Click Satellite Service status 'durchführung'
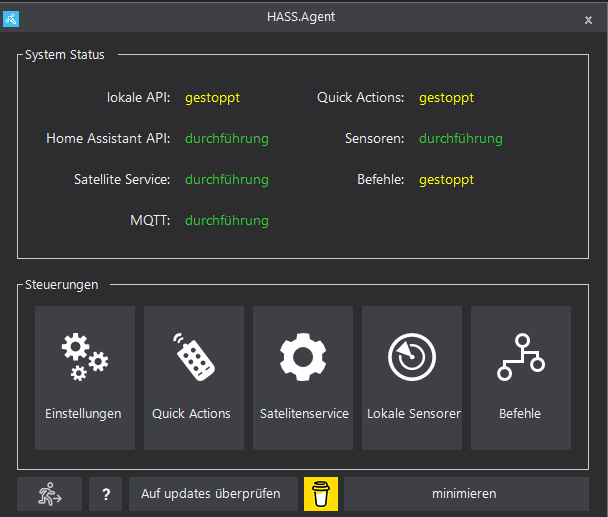 [227, 180]
